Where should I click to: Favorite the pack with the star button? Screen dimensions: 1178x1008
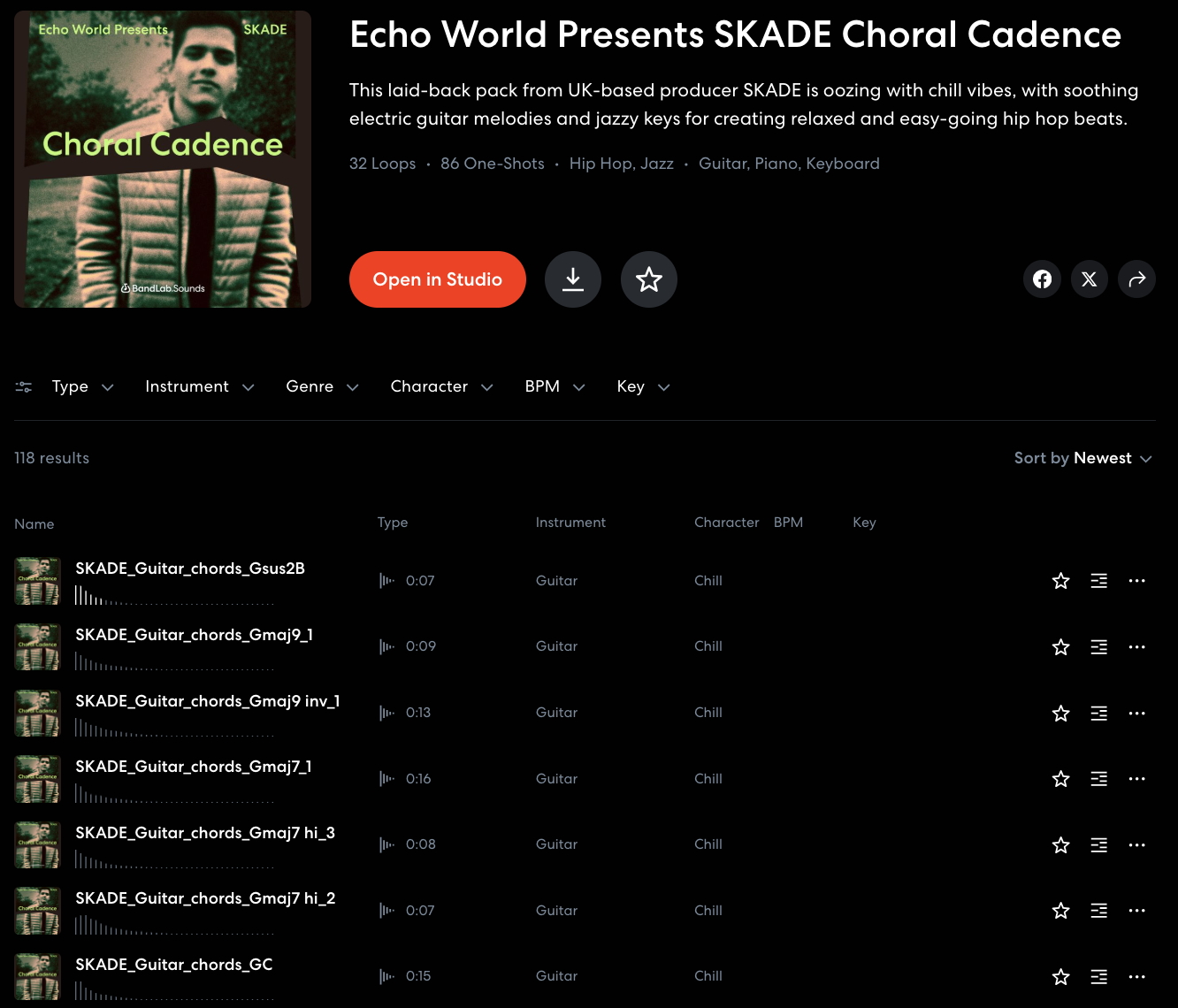pyautogui.click(x=649, y=279)
